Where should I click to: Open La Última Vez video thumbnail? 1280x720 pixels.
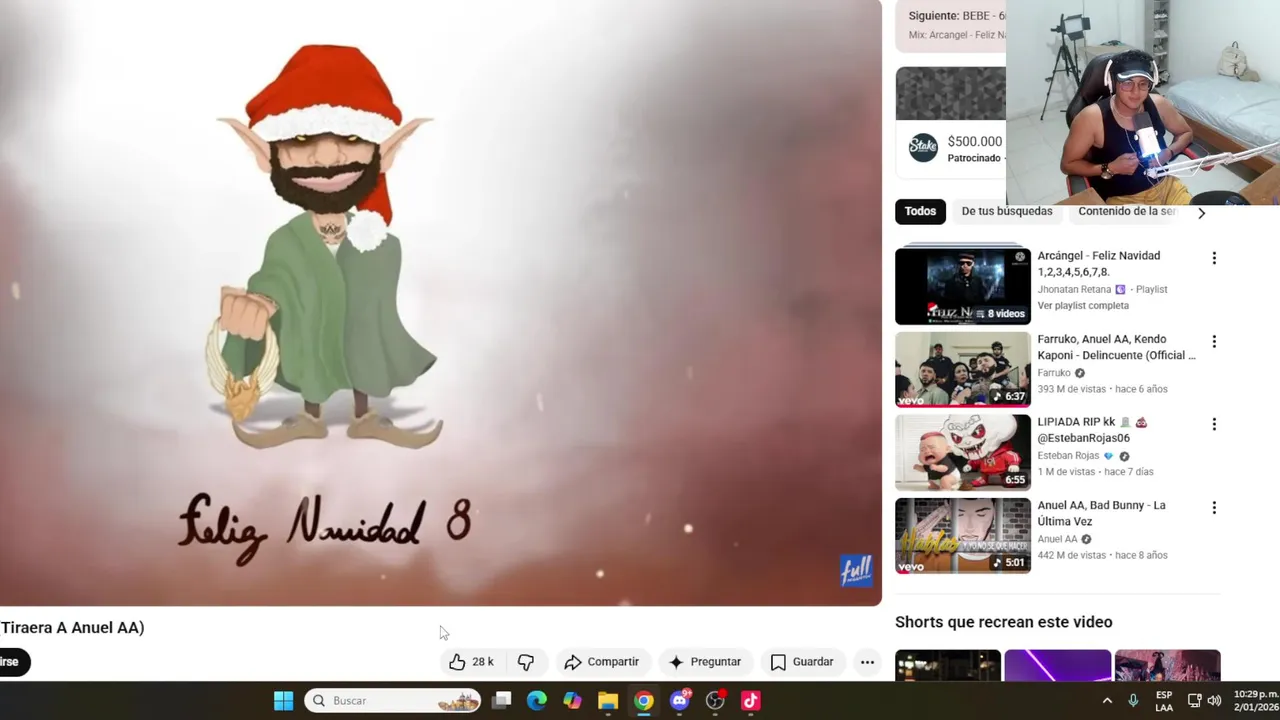(962, 536)
